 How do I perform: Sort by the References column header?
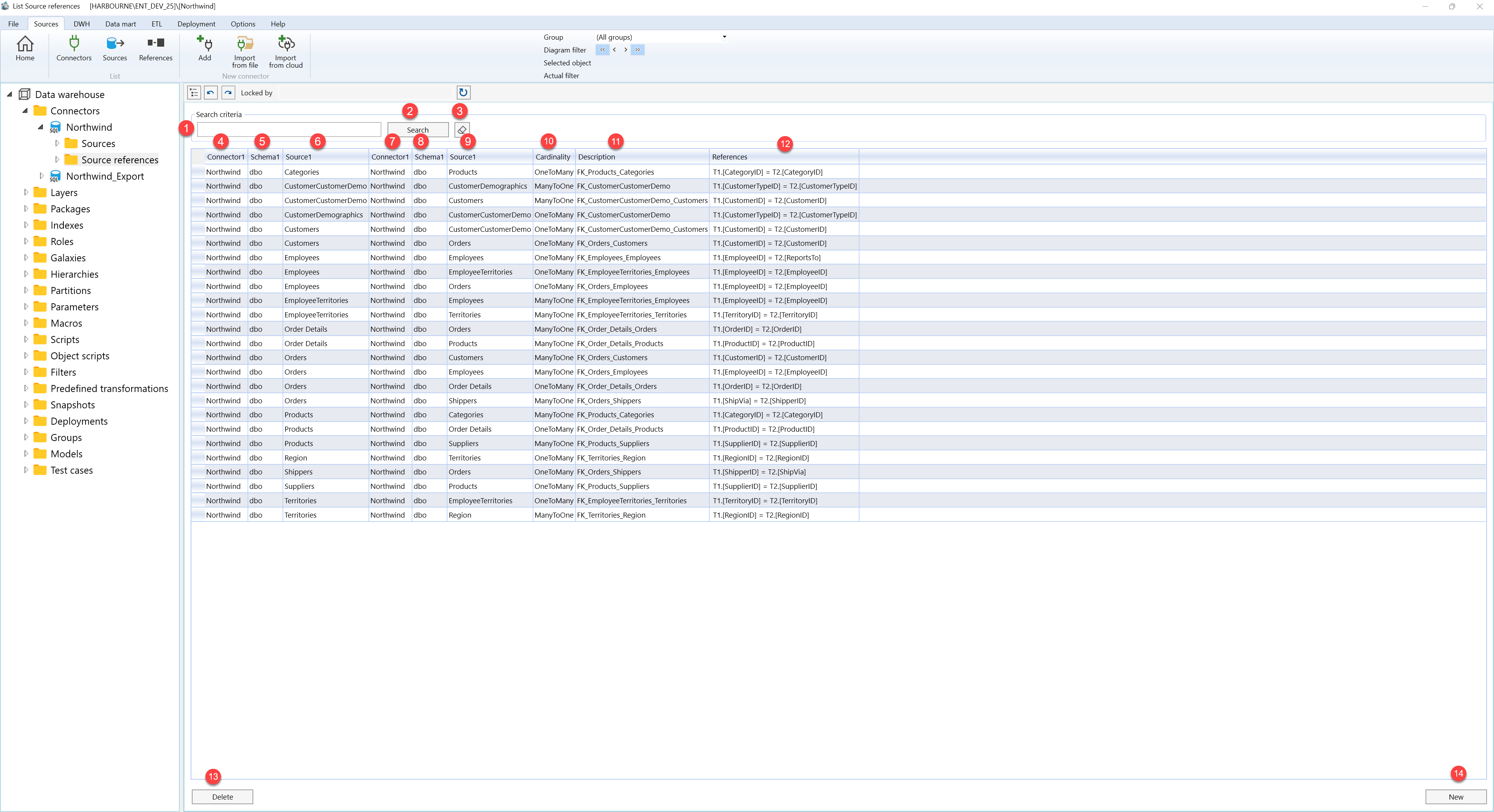pyautogui.click(x=784, y=156)
